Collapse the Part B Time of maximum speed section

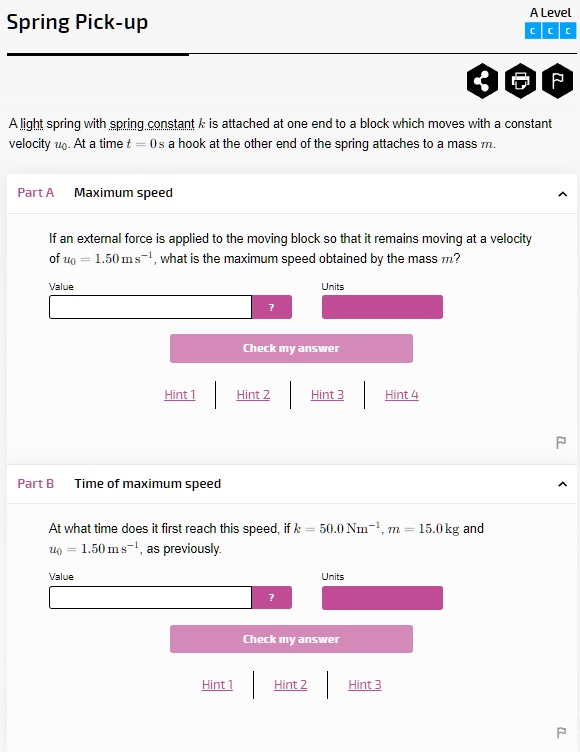pos(562,484)
